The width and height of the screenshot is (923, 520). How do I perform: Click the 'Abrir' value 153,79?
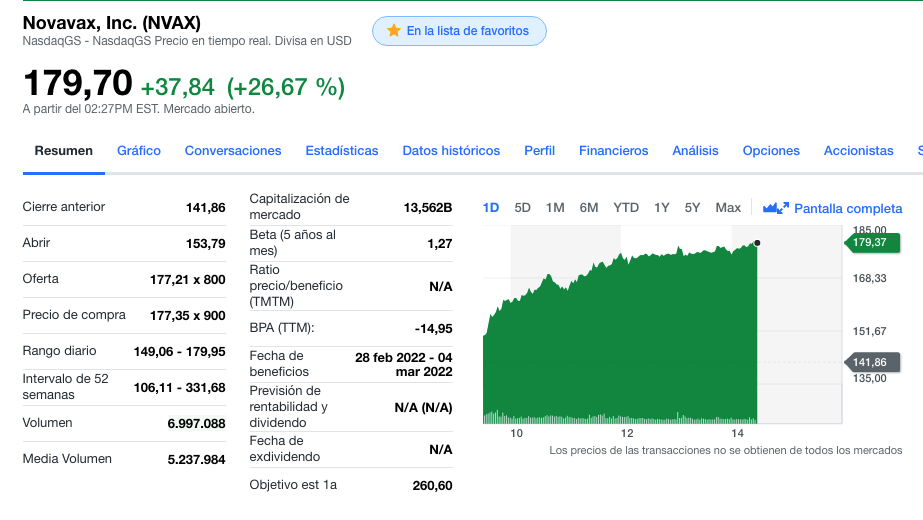pos(205,244)
